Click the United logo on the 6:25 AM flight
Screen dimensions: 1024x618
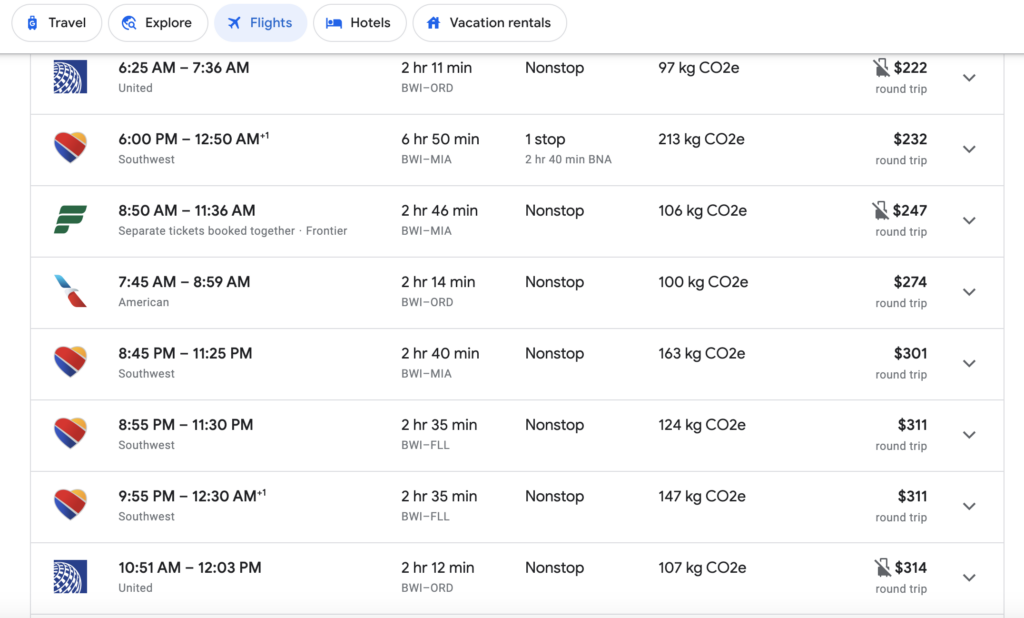(70, 77)
